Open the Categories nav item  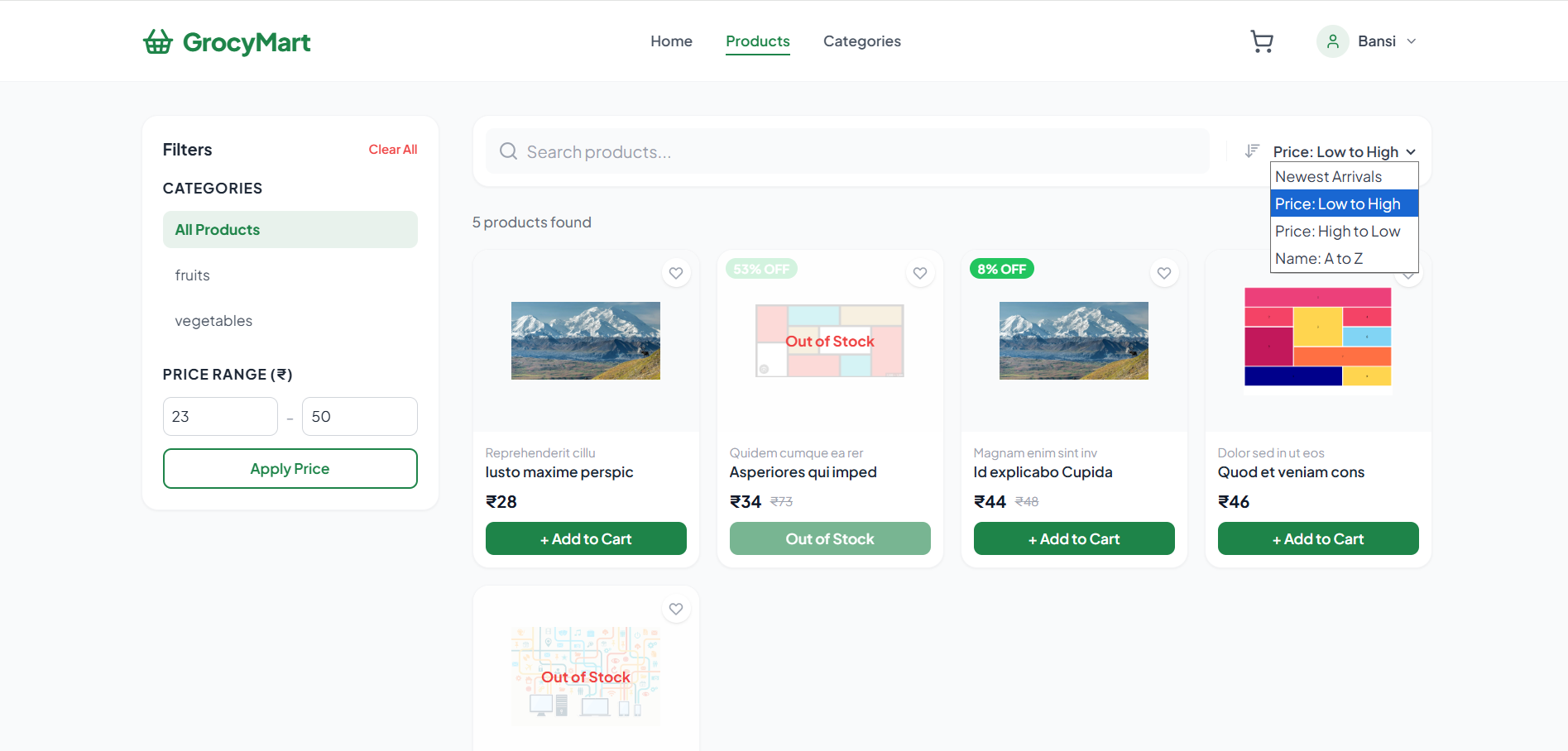tap(862, 41)
